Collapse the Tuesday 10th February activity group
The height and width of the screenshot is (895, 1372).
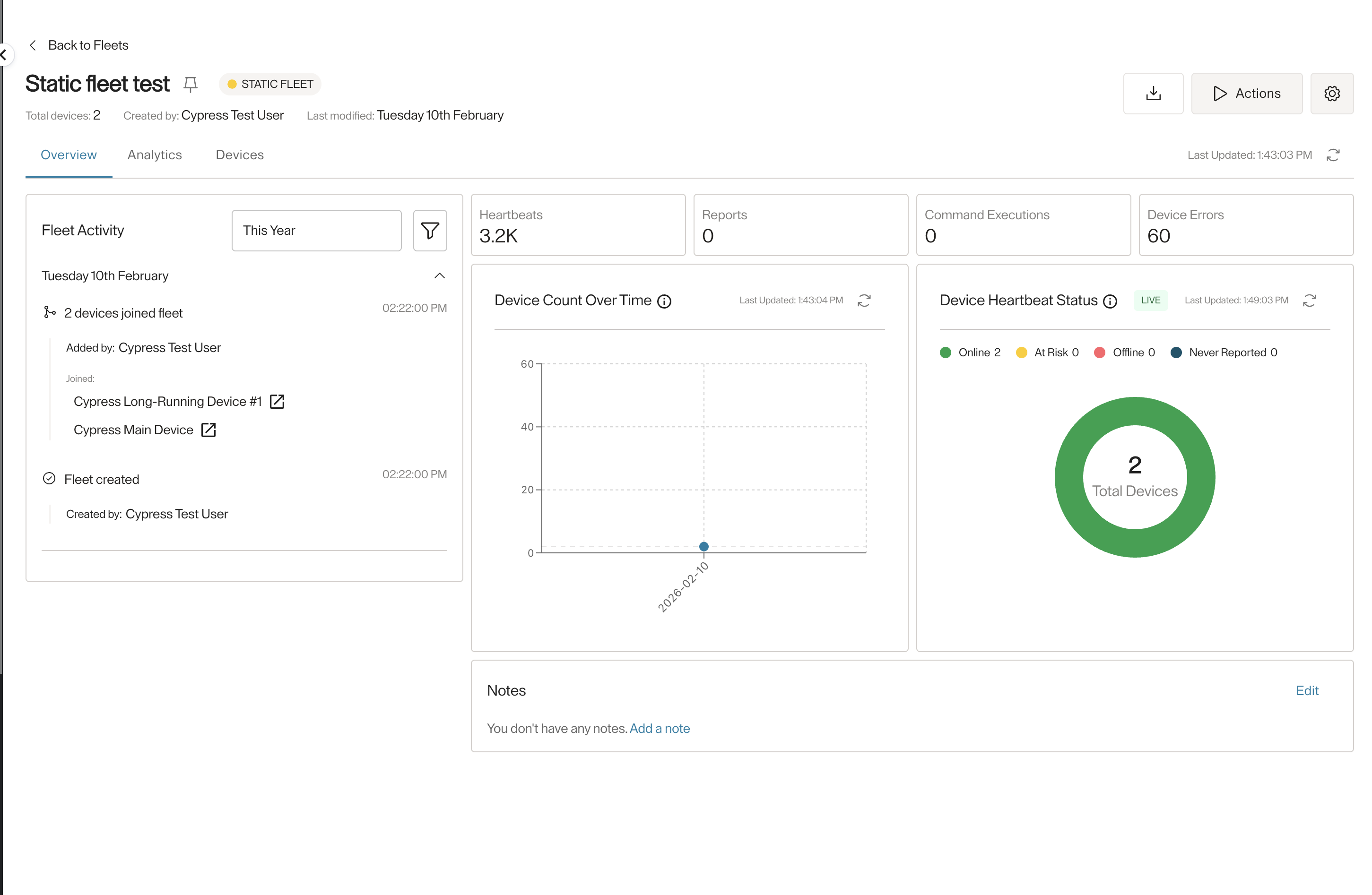(439, 275)
